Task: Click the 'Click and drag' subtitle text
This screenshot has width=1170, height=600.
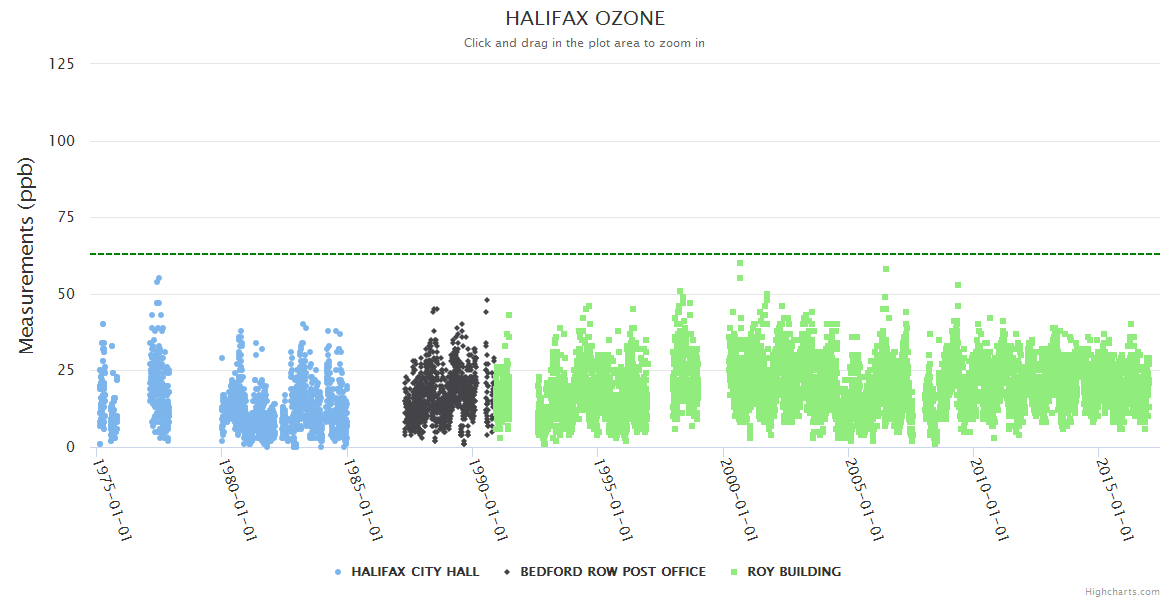Action: coord(584,43)
